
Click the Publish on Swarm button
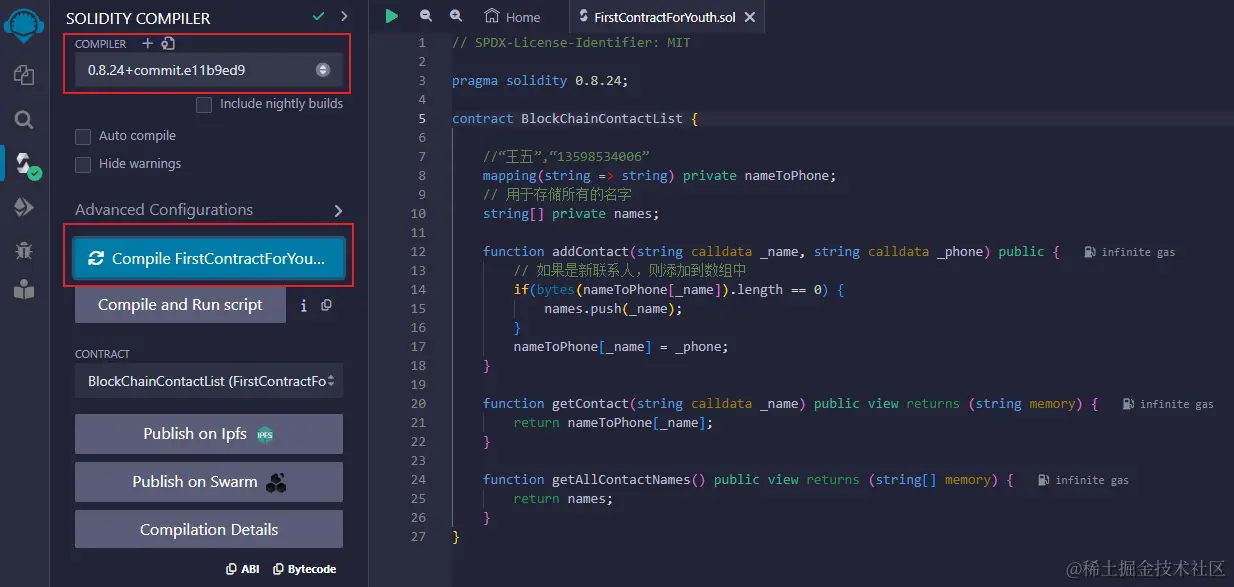point(209,482)
